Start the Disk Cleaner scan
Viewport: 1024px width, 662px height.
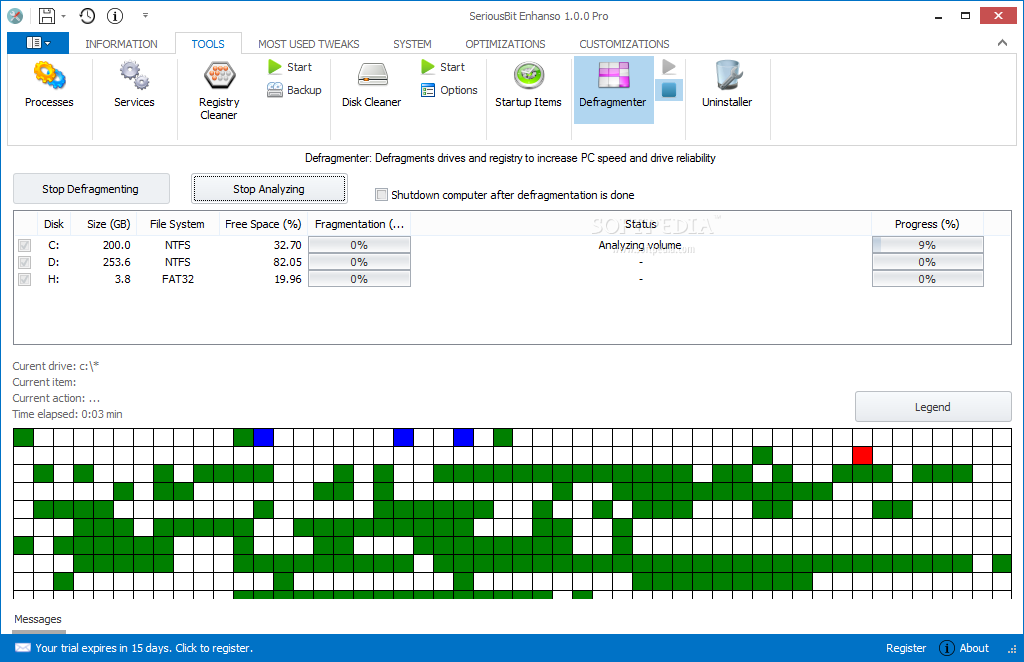point(443,67)
